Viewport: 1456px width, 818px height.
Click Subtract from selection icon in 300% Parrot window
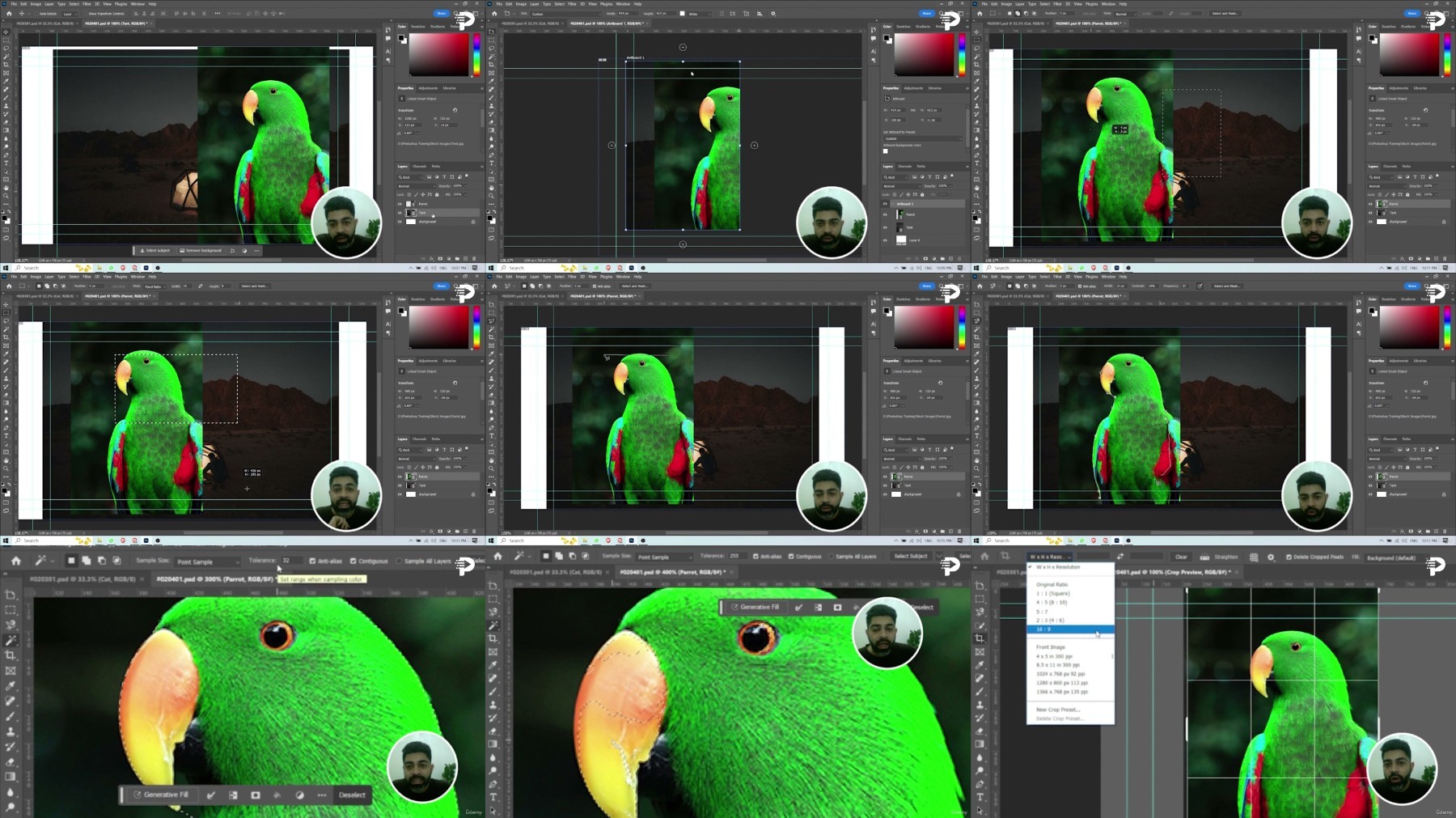[102, 561]
